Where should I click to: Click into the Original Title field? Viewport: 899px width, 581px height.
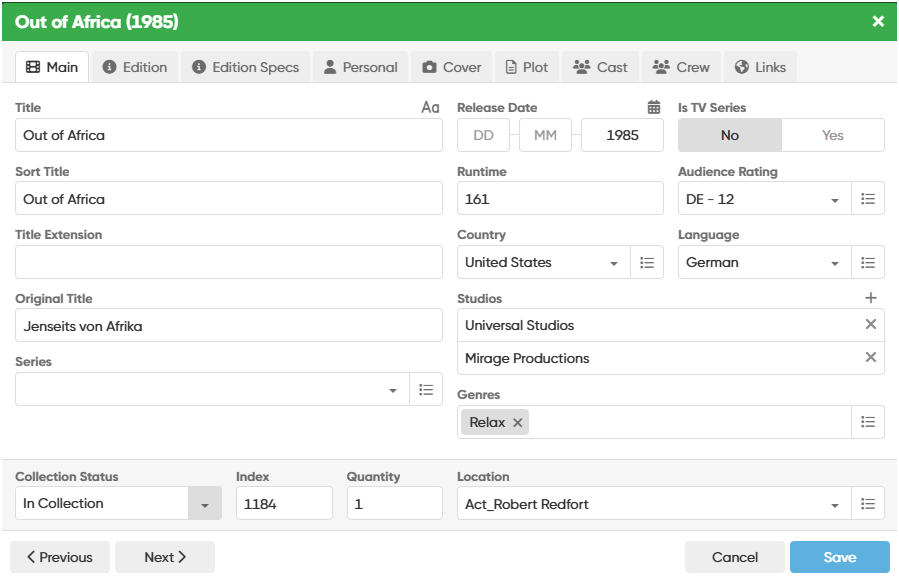coord(228,326)
